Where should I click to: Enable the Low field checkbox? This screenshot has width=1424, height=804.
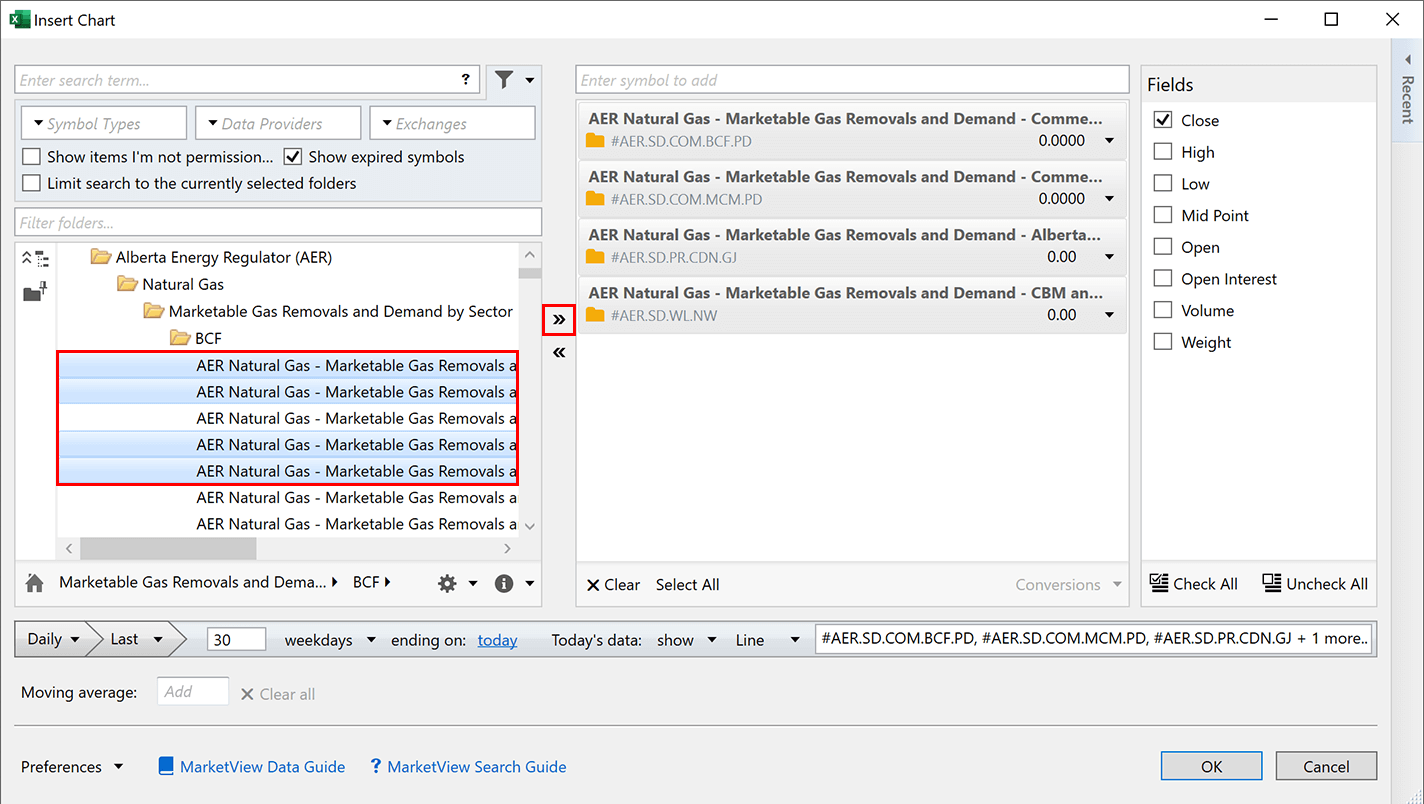click(1163, 184)
